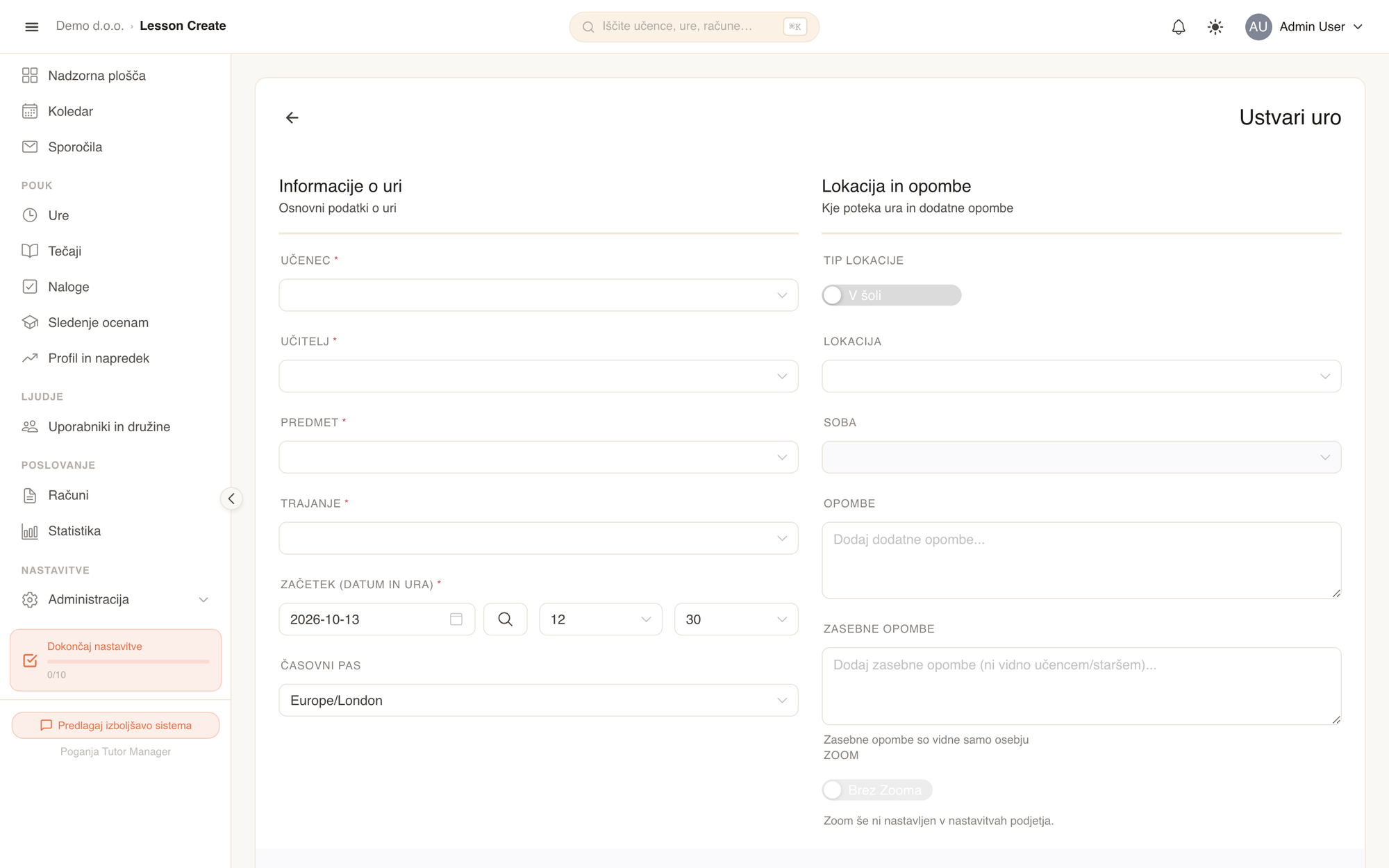Click the Profil in napredek trend icon
Image resolution: width=1389 pixels, height=868 pixels.
coord(30,358)
